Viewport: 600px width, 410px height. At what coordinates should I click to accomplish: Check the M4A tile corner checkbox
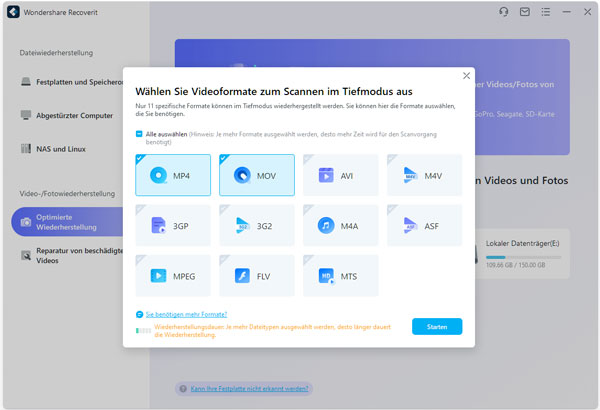tap(307, 208)
